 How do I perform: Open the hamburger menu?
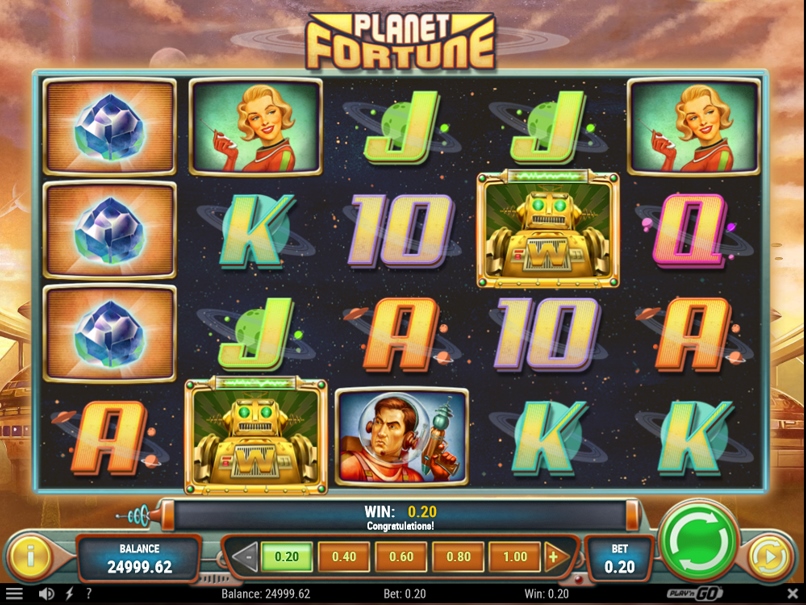(14, 594)
